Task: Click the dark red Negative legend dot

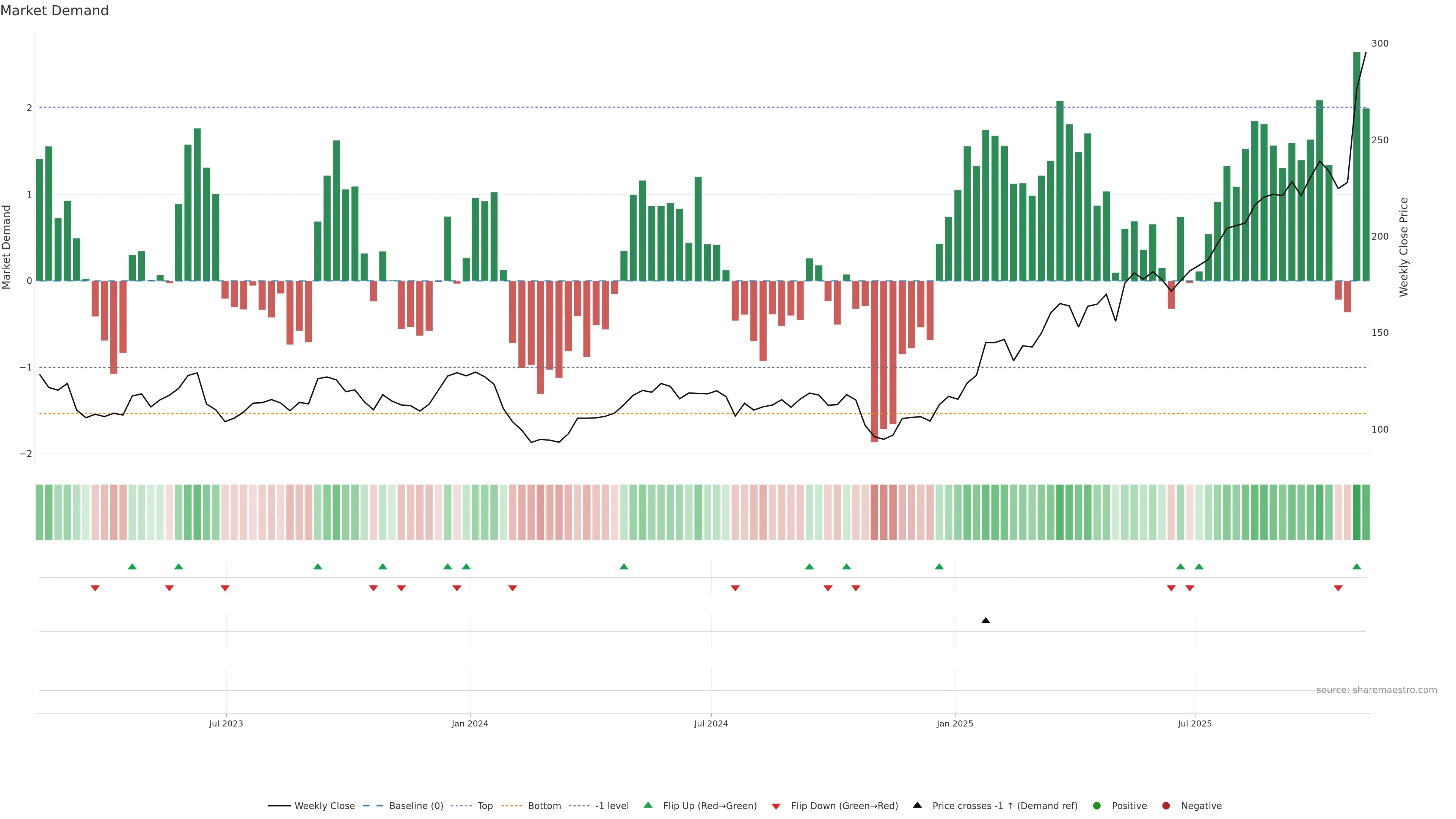Action: pyautogui.click(x=1166, y=805)
